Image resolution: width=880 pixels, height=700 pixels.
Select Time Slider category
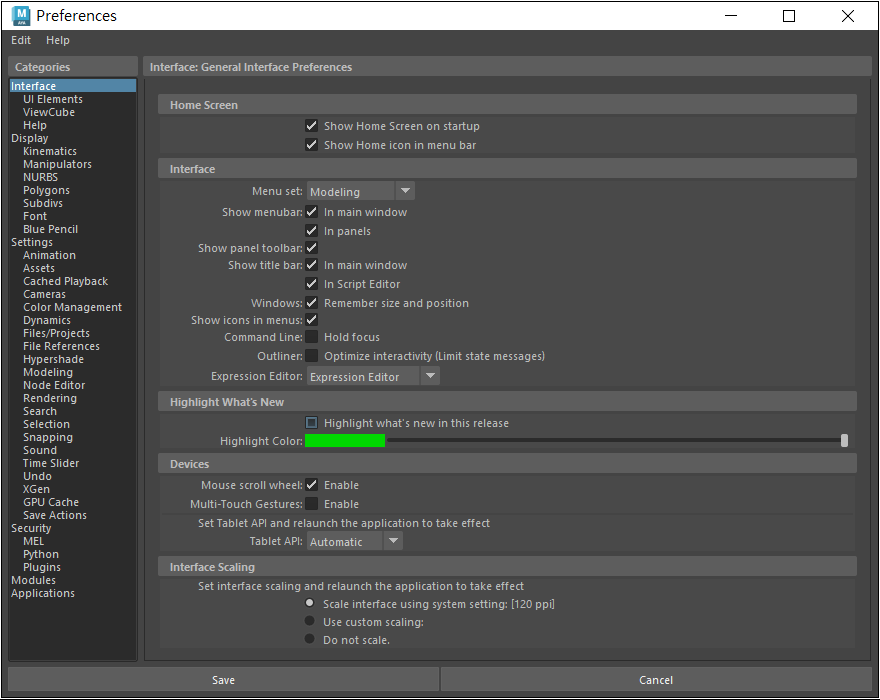[x=51, y=463]
